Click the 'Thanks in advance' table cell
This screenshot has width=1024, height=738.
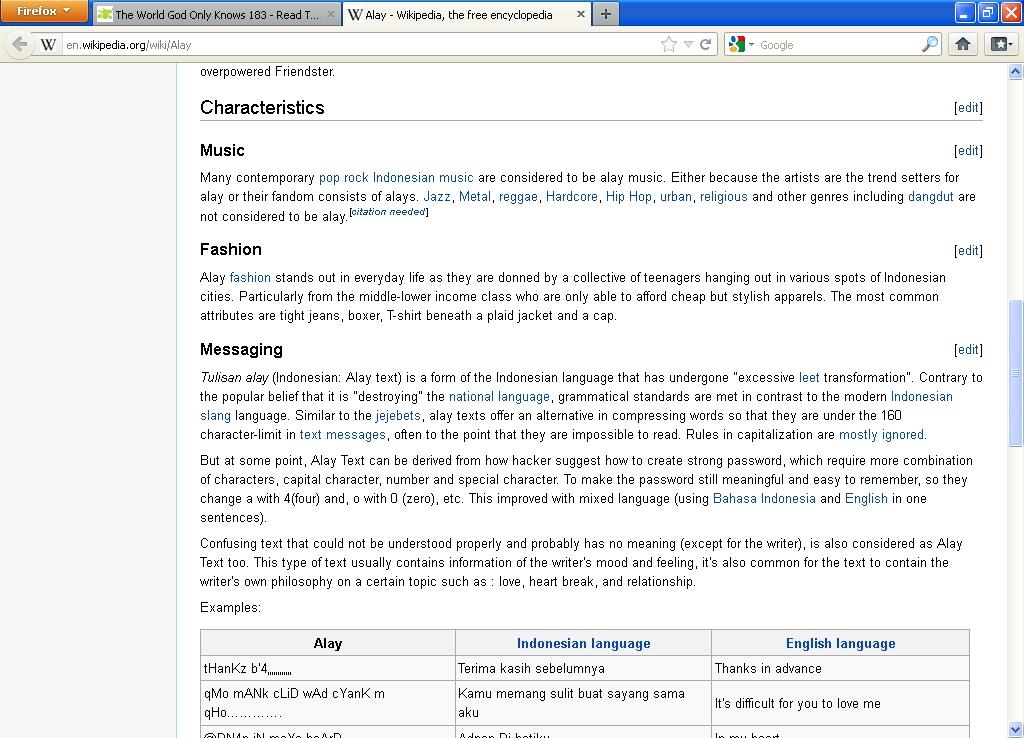point(840,668)
